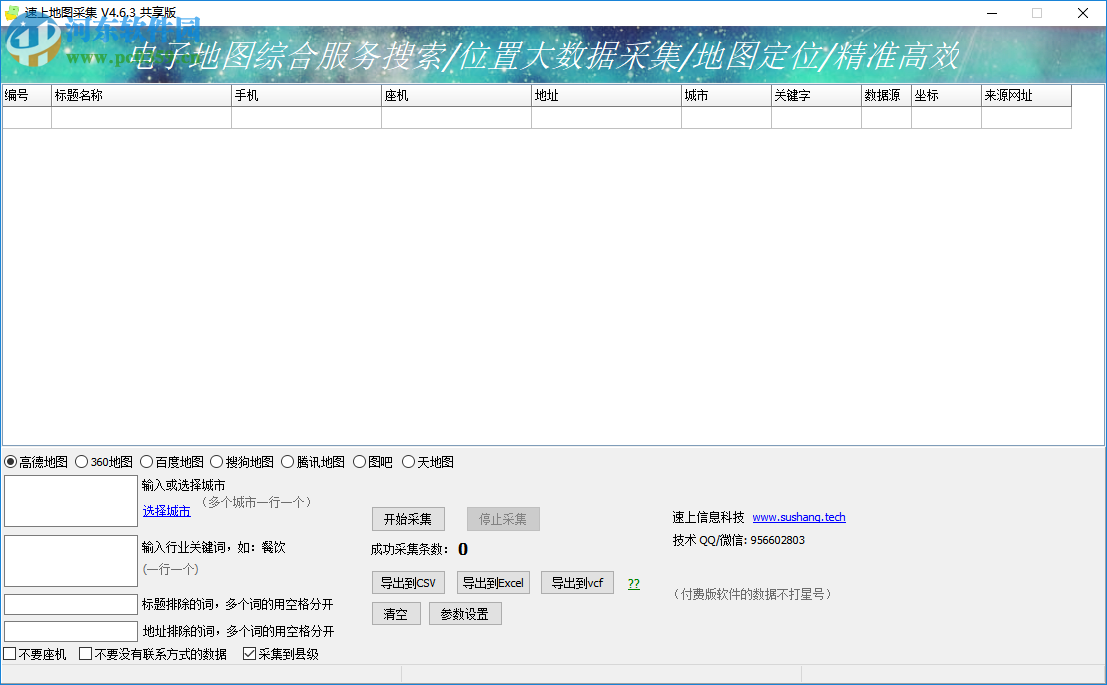Viewport: 1107px width, 685px height.
Task: Open the www.sushang.tech website link
Action: tap(799, 517)
